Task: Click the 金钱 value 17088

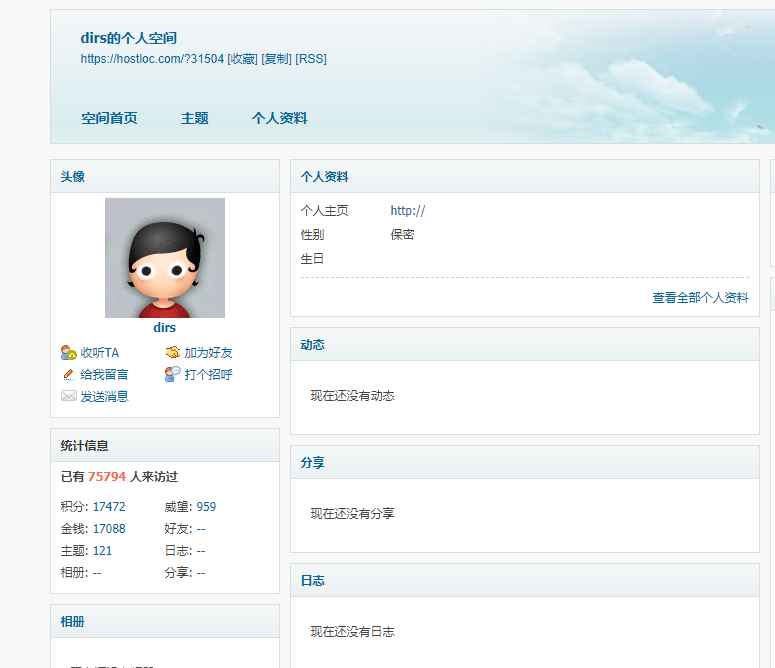Action: 109,529
